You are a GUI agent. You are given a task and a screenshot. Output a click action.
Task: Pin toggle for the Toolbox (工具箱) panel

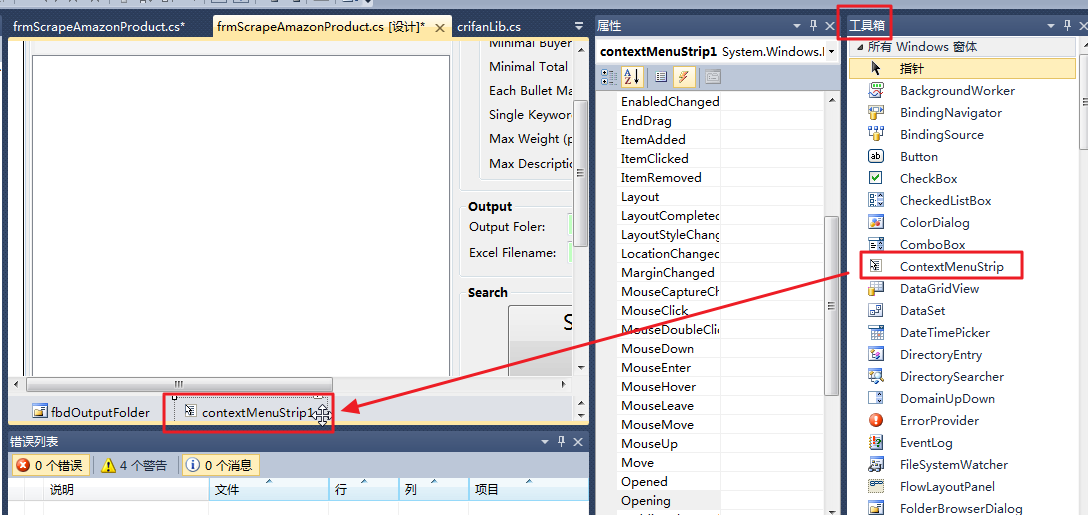click(x=1067, y=26)
